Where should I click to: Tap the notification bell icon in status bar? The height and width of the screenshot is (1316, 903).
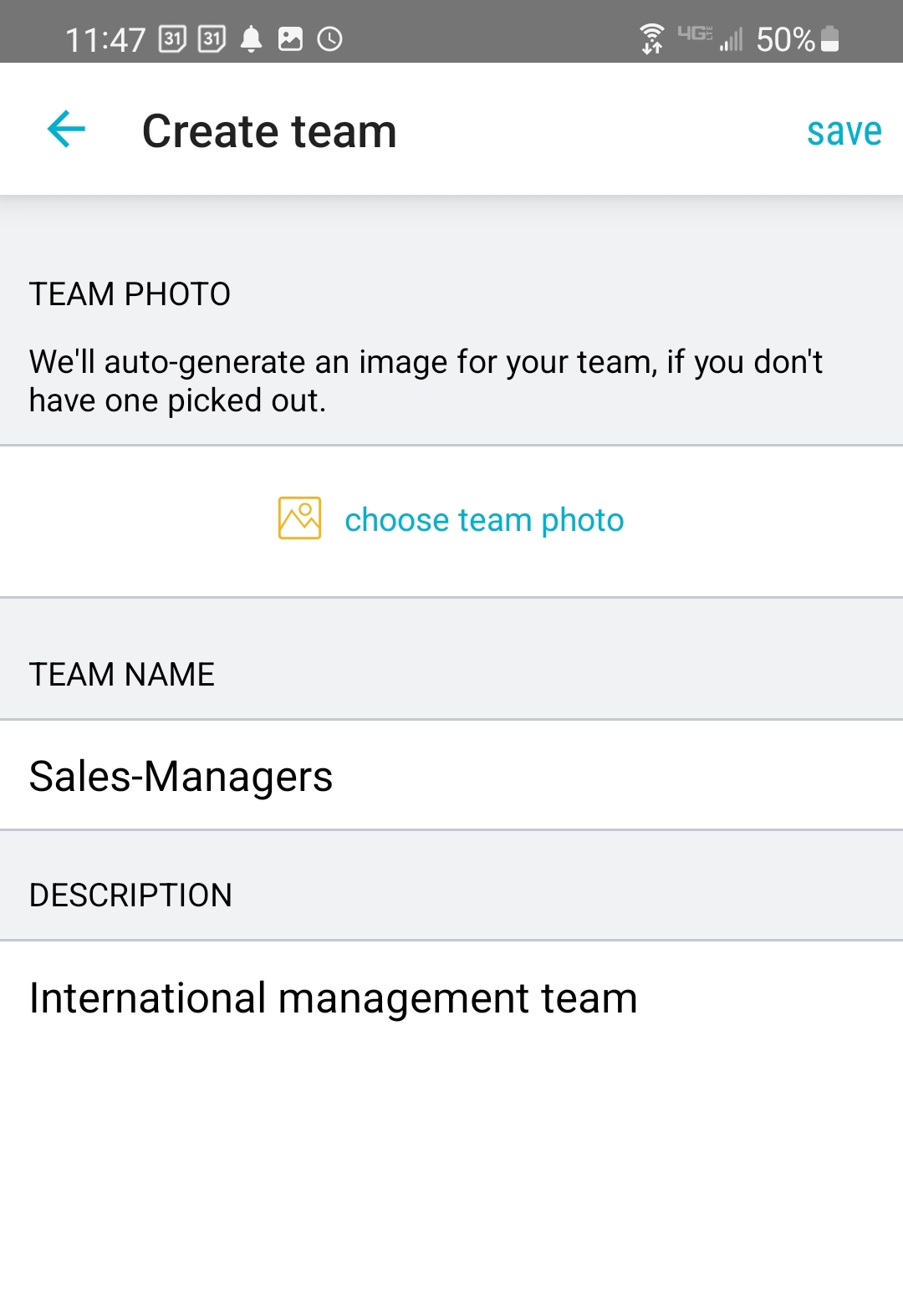(251, 39)
